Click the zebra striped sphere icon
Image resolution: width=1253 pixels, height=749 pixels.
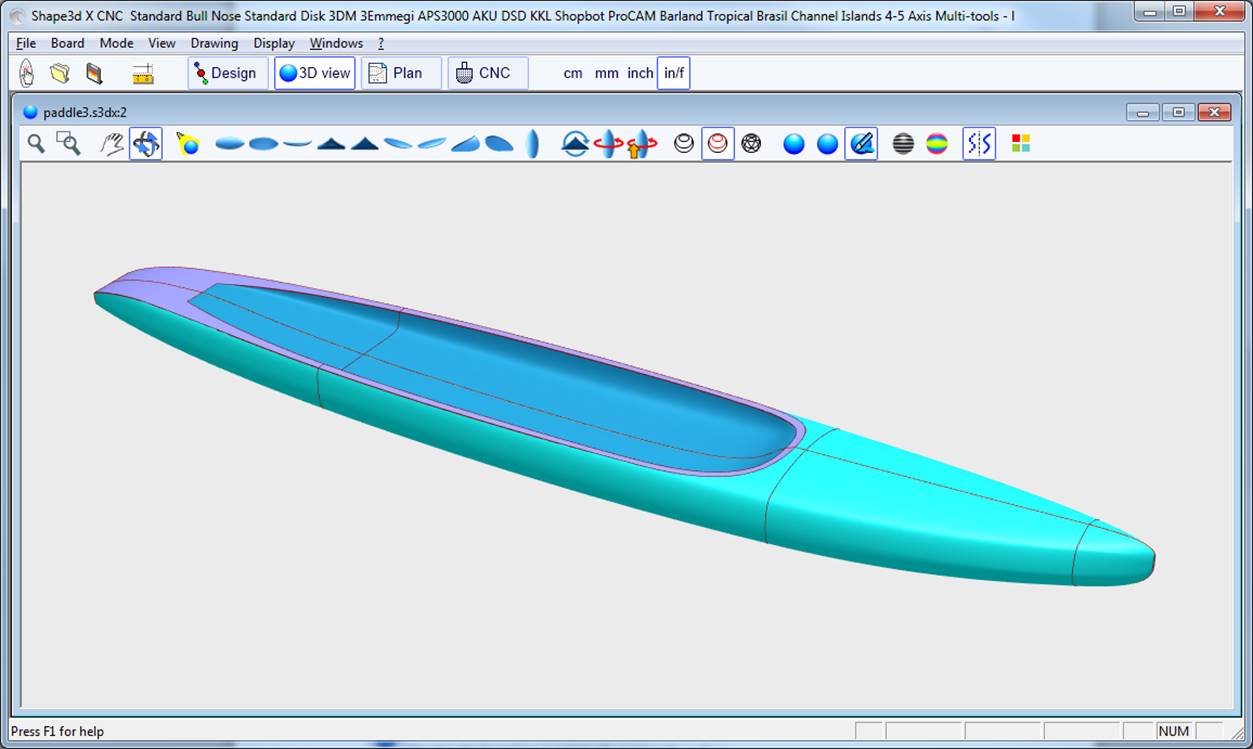tap(903, 144)
